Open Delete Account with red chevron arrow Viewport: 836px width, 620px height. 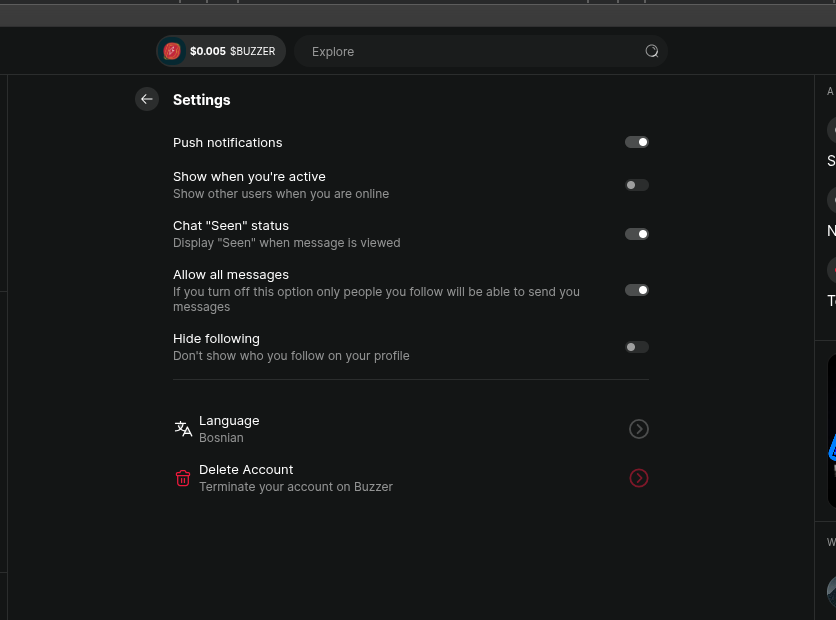(638, 478)
